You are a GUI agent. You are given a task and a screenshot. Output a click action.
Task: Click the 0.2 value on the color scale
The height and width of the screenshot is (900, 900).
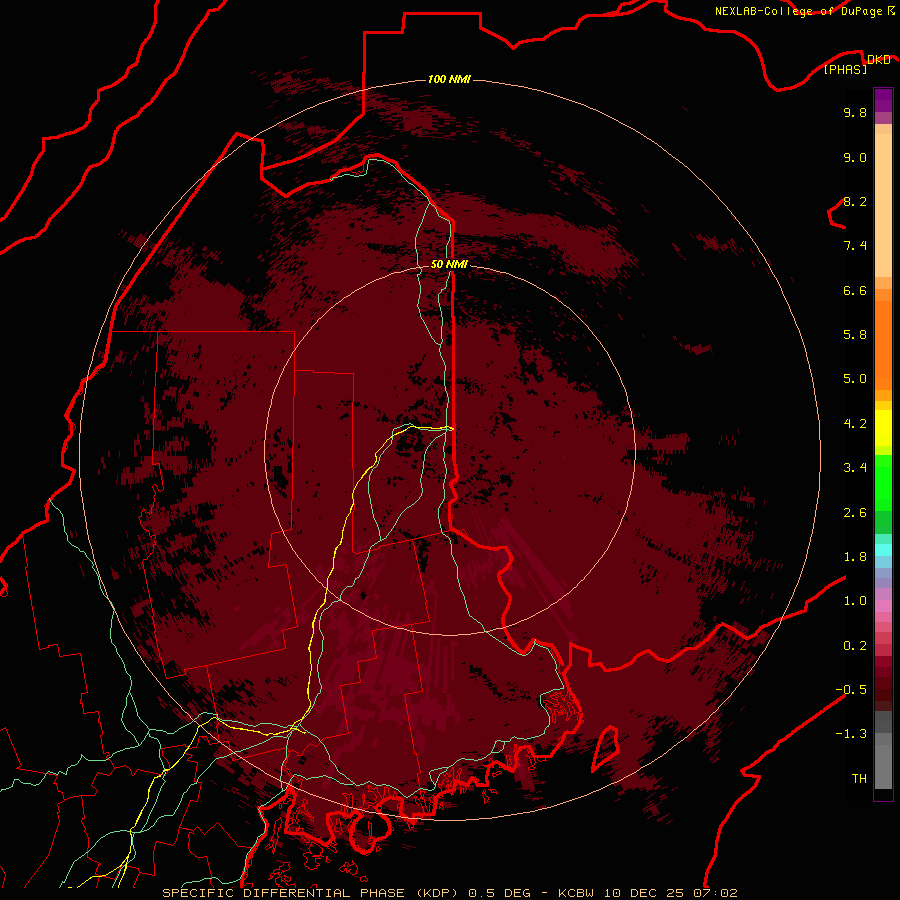coord(855,646)
